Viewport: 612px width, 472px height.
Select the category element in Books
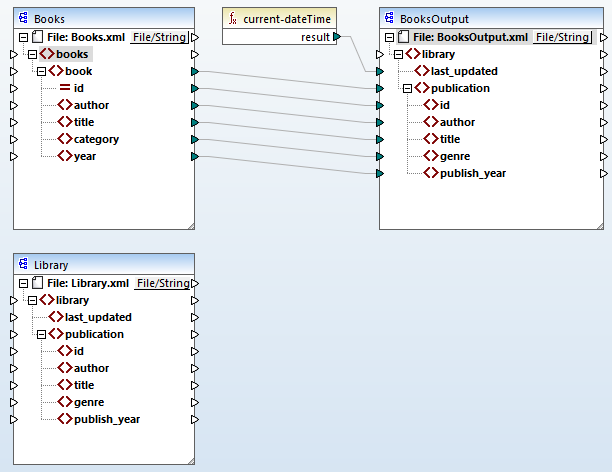pos(95,139)
